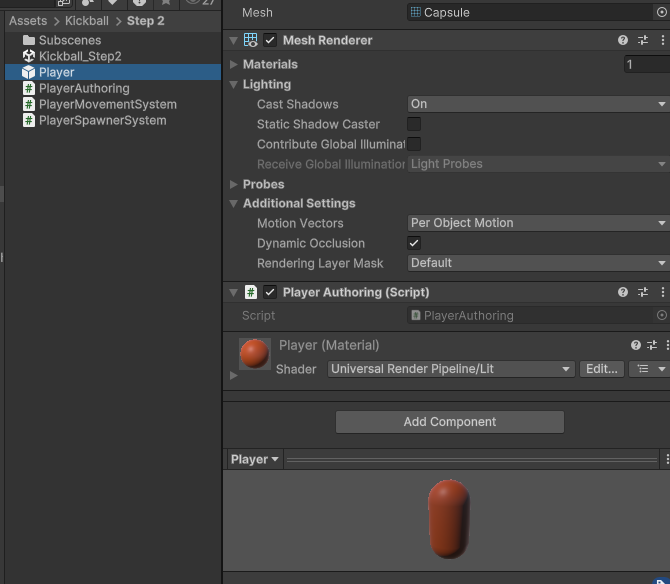The width and height of the screenshot is (670, 584).
Task: Select the Kickball_Step2 scene asset
Action: [71, 56]
